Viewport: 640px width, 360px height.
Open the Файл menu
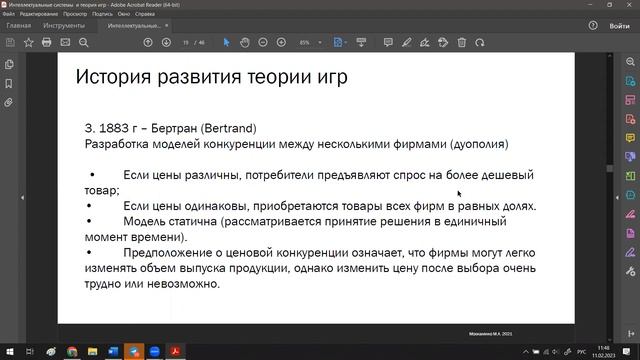point(9,14)
